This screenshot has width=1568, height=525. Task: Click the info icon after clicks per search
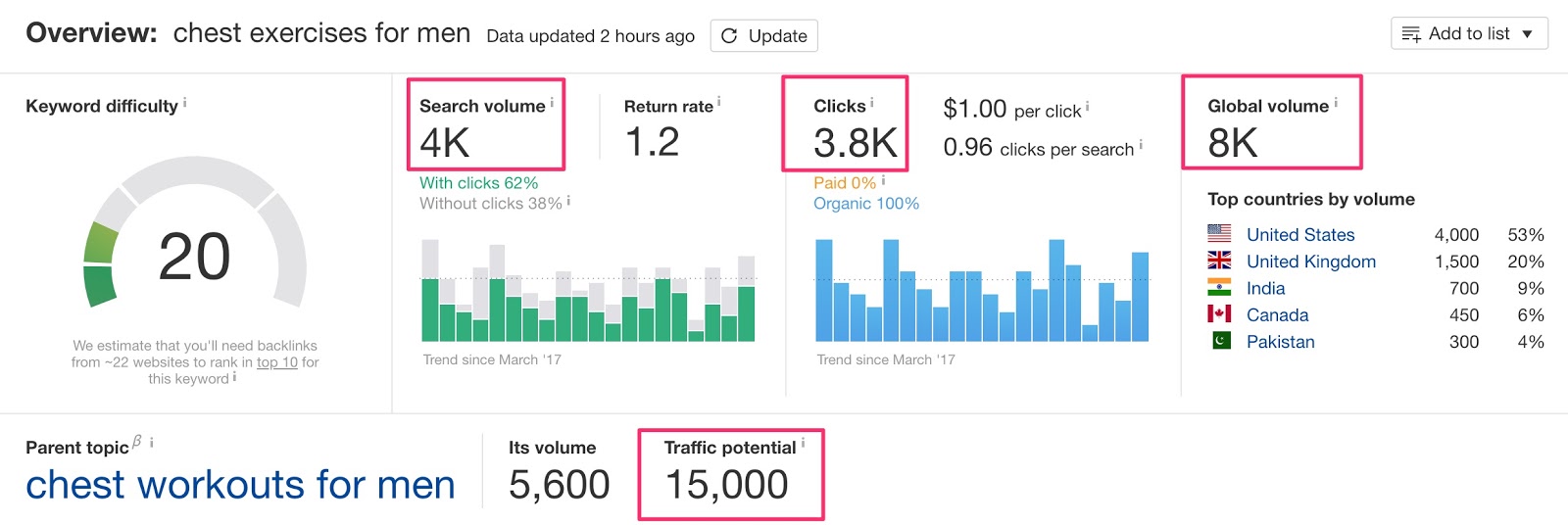pyautogui.click(x=1141, y=145)
